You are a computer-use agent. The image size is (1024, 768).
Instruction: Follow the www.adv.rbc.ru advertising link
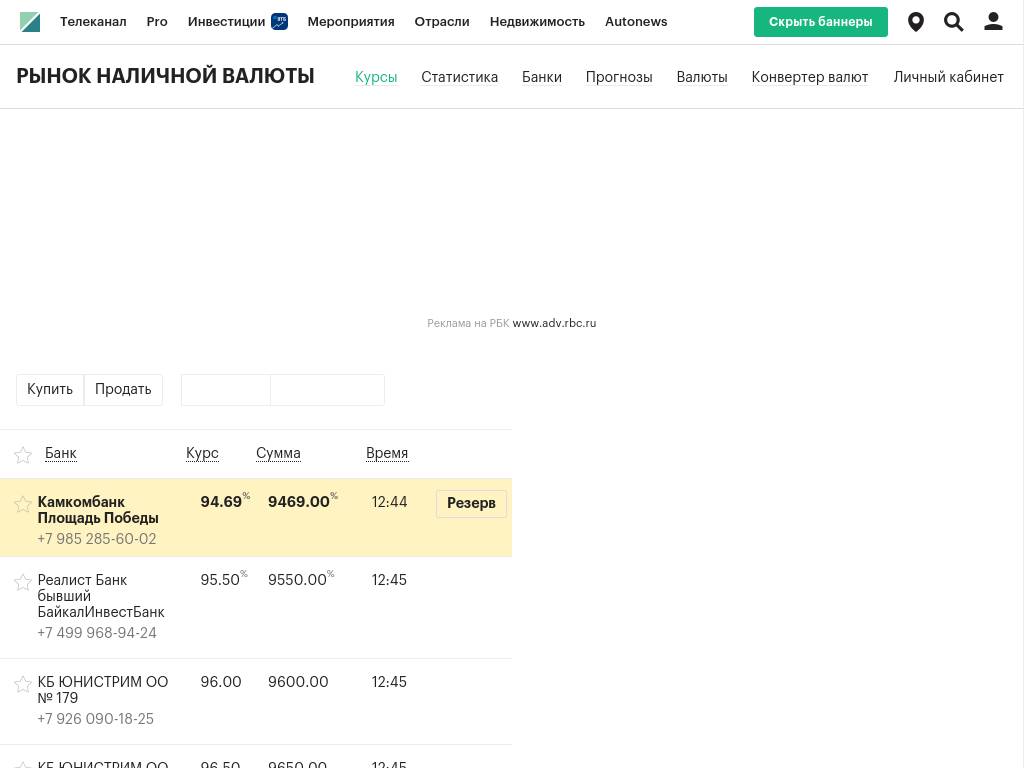pyautogui.click(x=554, y=323)
